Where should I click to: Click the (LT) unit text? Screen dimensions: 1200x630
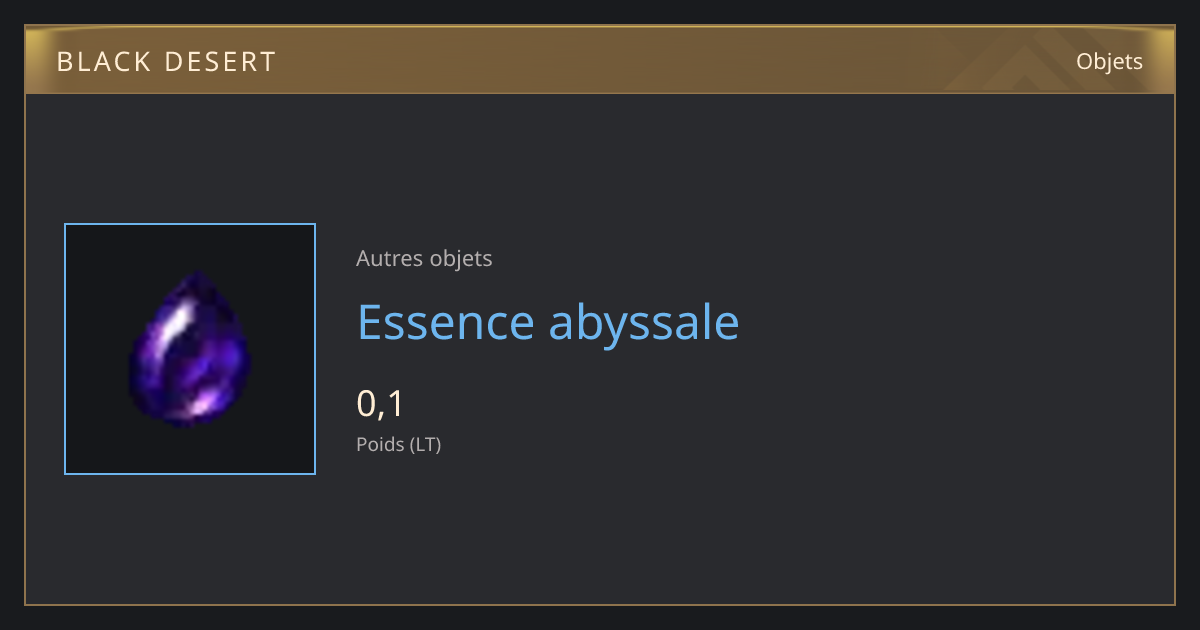click(425, 444)
